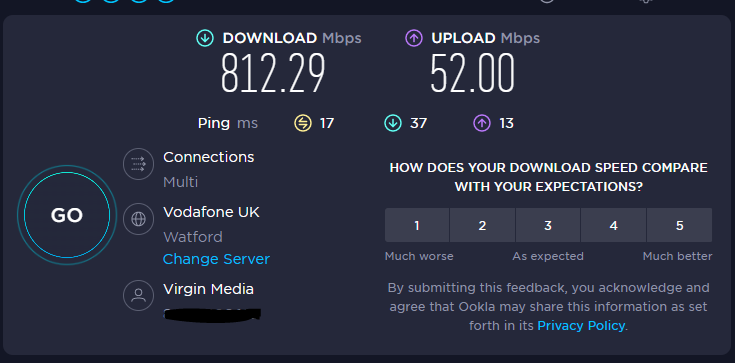This screenshot has width=739, height=364.
Task: Rate download speed 5 Much better
Action: point(680,225)
